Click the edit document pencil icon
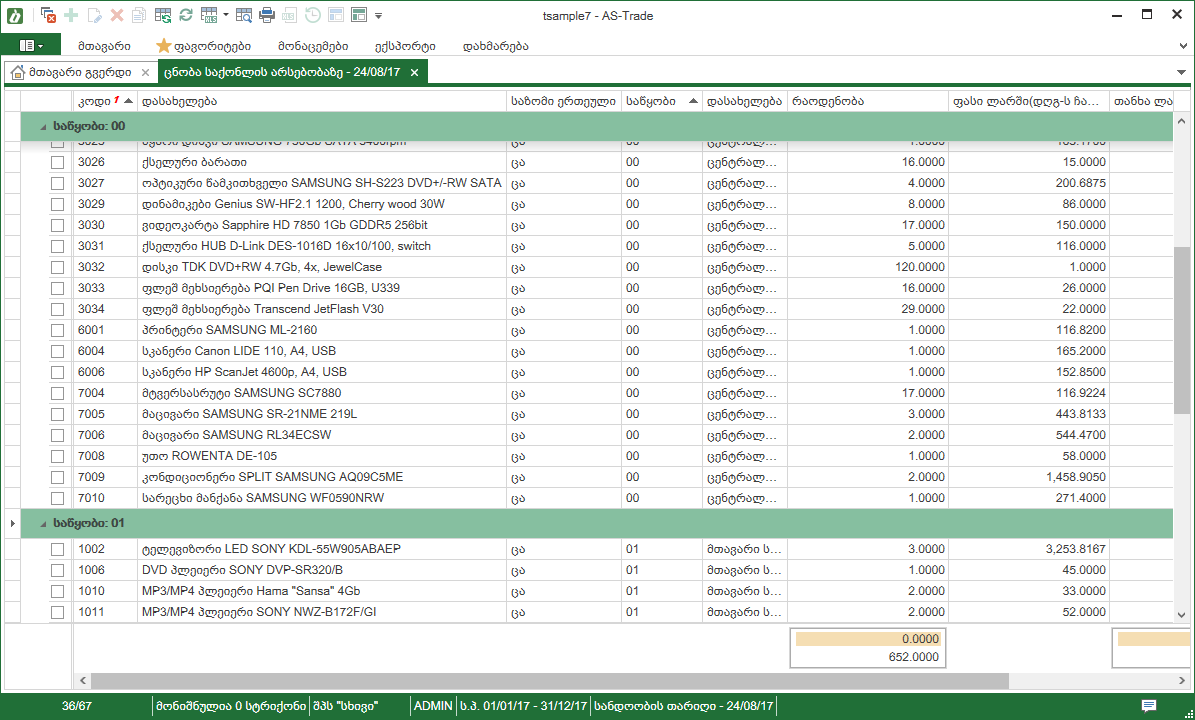1195x720 pixels. [x=95, y=15]
